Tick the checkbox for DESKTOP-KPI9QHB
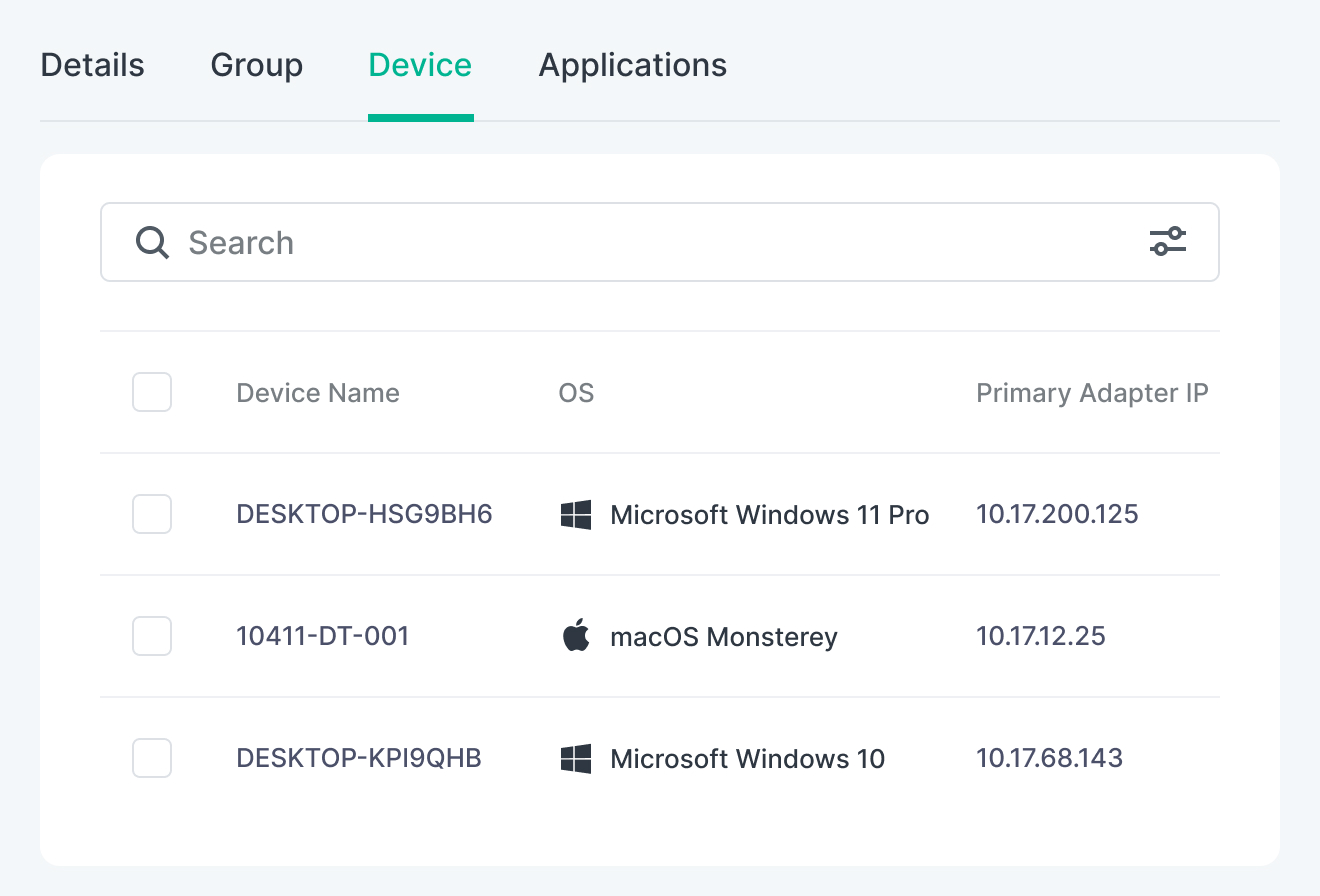Viewport: 1320px width, 896px height. click(152, 758)
